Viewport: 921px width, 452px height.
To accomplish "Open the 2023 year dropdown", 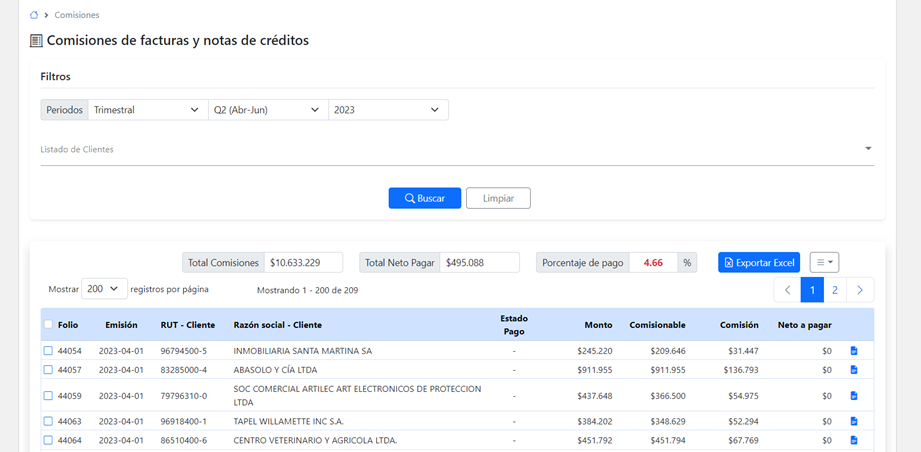I will [x=388, y=110].
